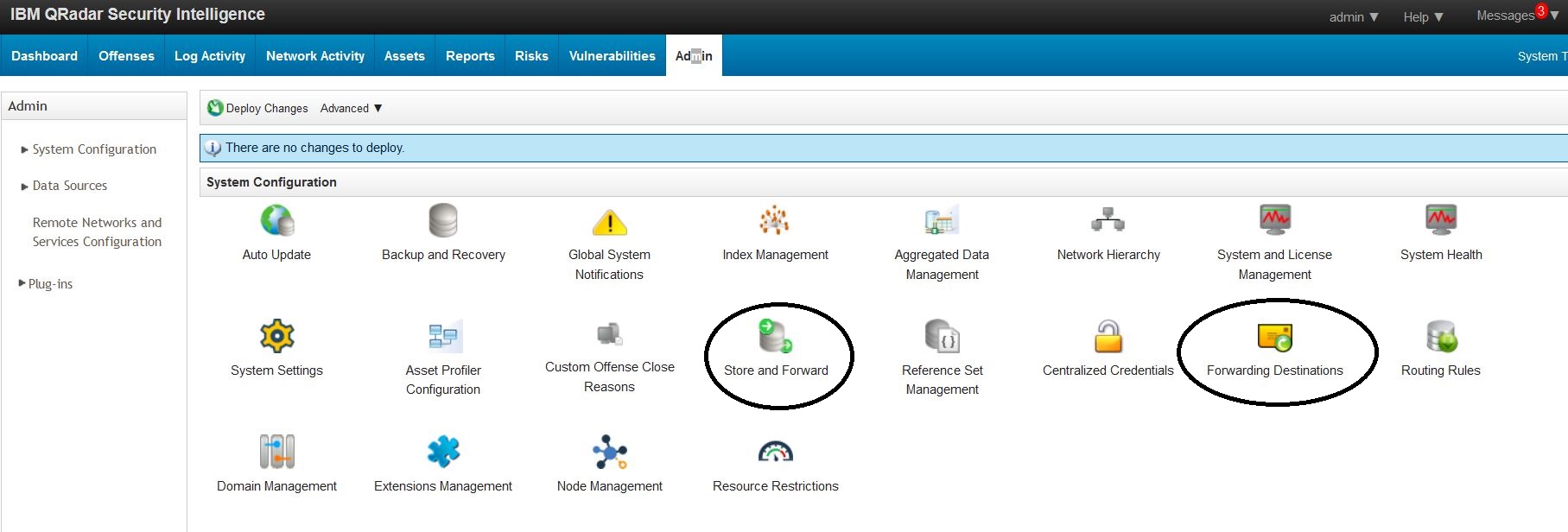The height and width of the screenshot is (532, 1568).
Task: Open the Store and Forward icon
Action: pos(775,336)
